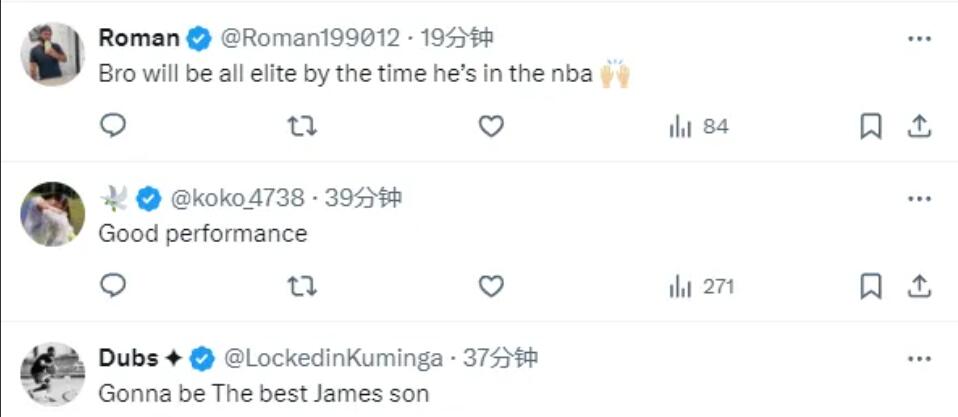Image resolution: width=958 pixels, height=417 pixels.
Task: Open more options on koko_4738 tweet
Action: click(x=919, y=199)
